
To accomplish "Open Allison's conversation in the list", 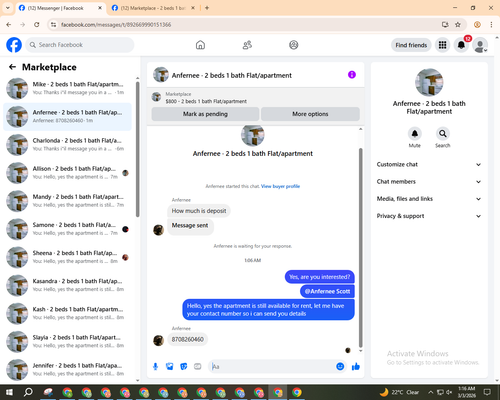I will tap(67, 173).
